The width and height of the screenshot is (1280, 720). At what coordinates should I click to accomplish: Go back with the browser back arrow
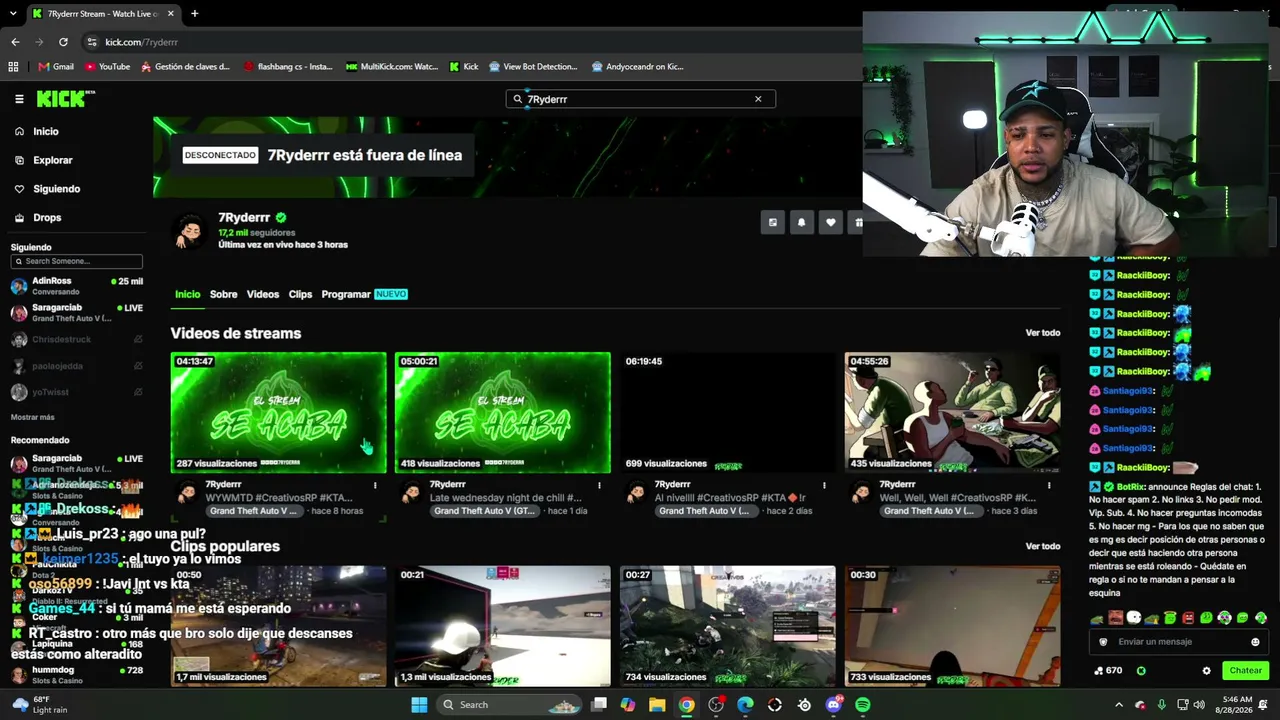15,42
